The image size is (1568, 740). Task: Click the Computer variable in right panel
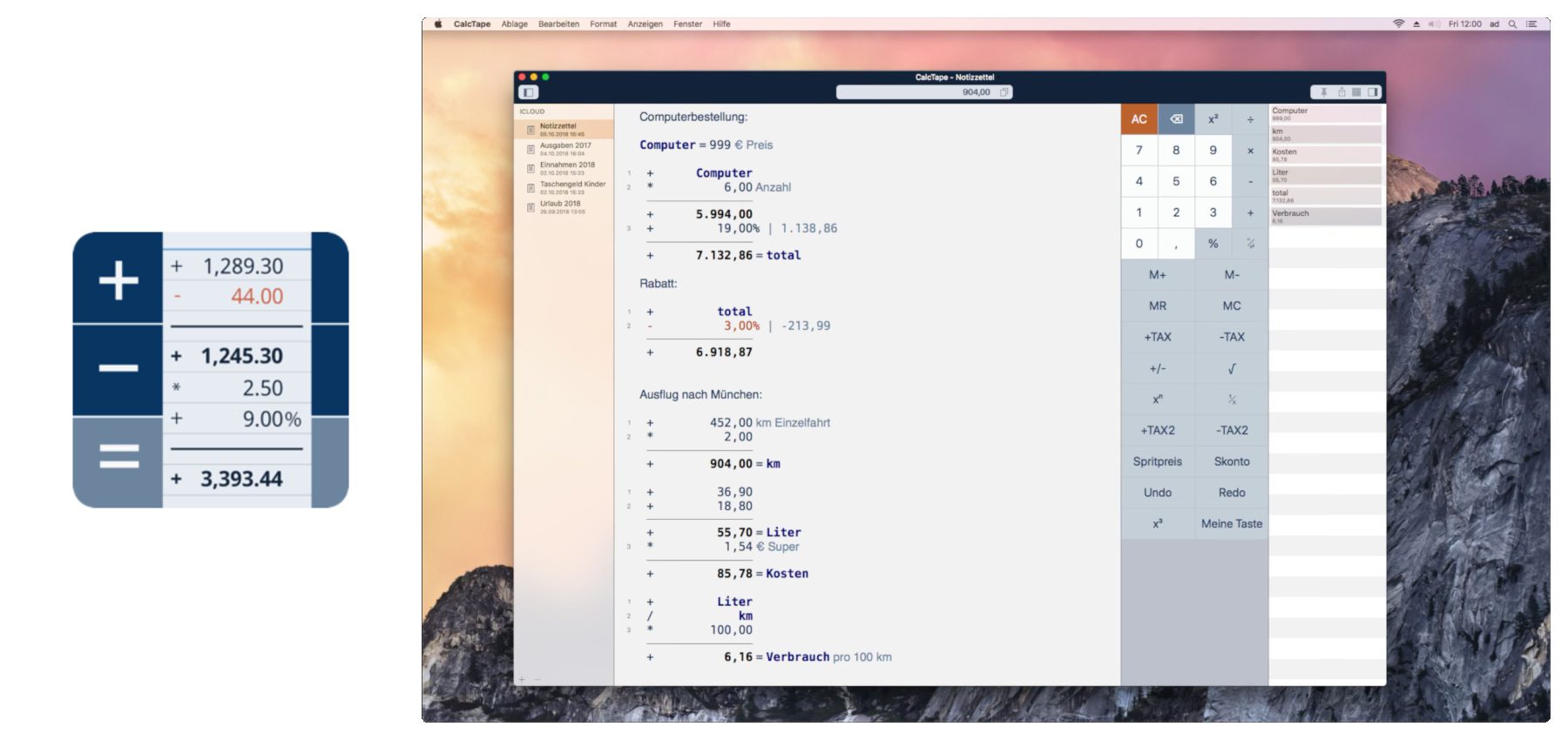coord(1326,114)
